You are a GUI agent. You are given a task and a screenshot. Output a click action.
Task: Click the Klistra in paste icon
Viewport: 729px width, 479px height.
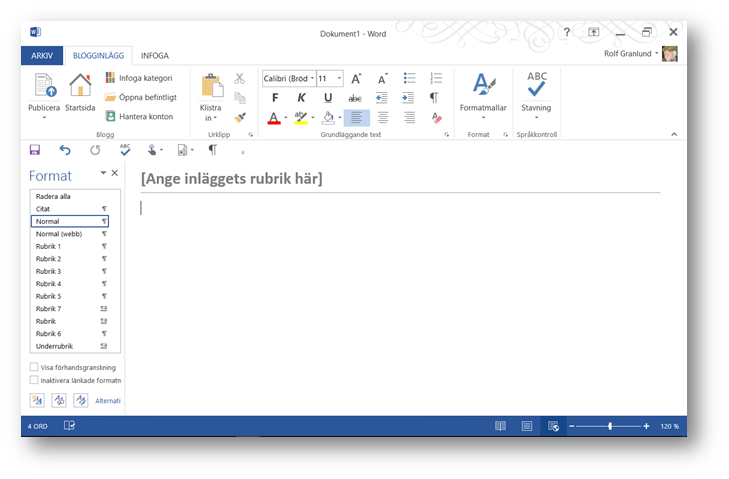pos(211,86)
